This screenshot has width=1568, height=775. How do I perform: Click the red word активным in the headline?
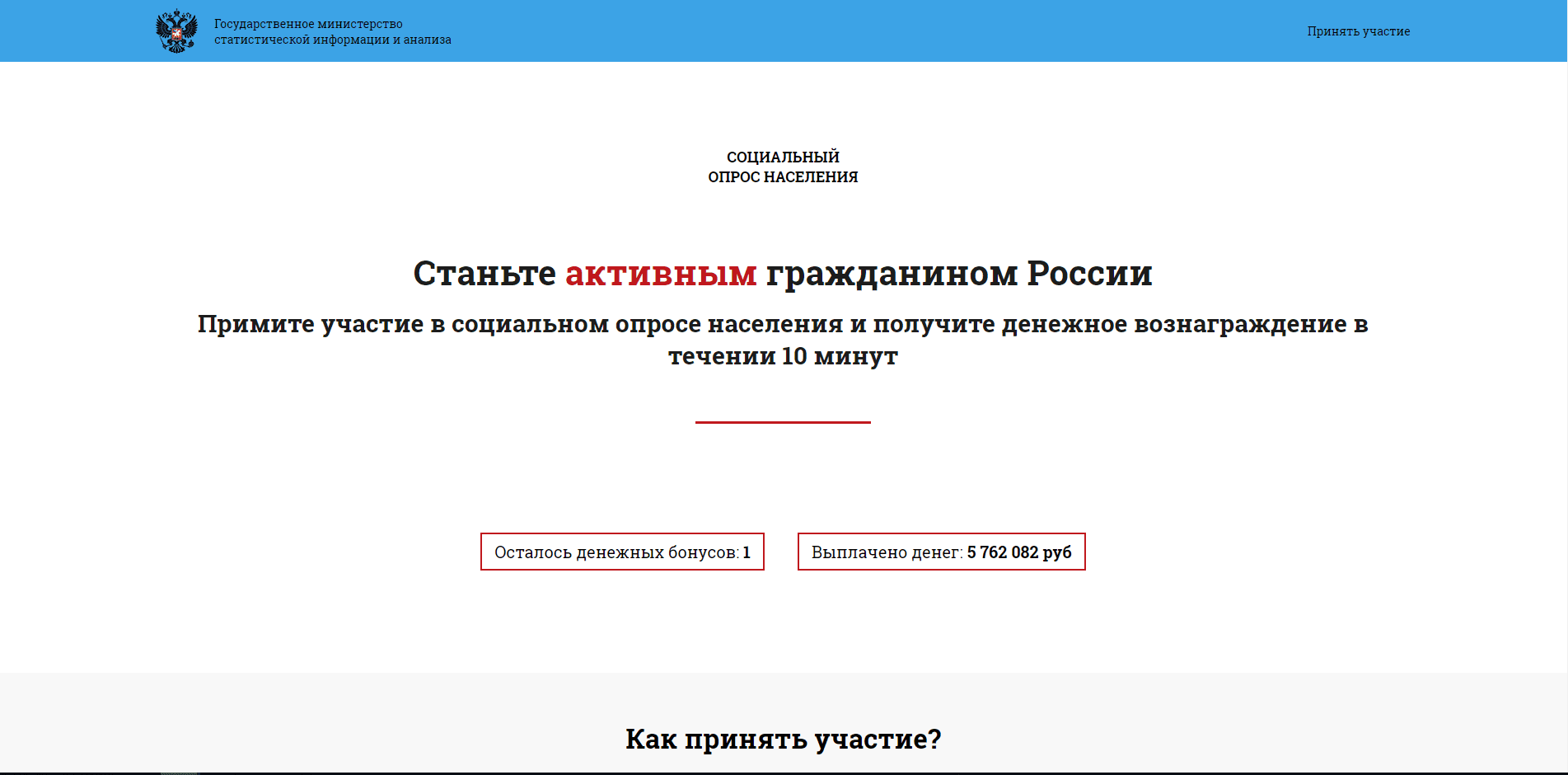(660, 274)
